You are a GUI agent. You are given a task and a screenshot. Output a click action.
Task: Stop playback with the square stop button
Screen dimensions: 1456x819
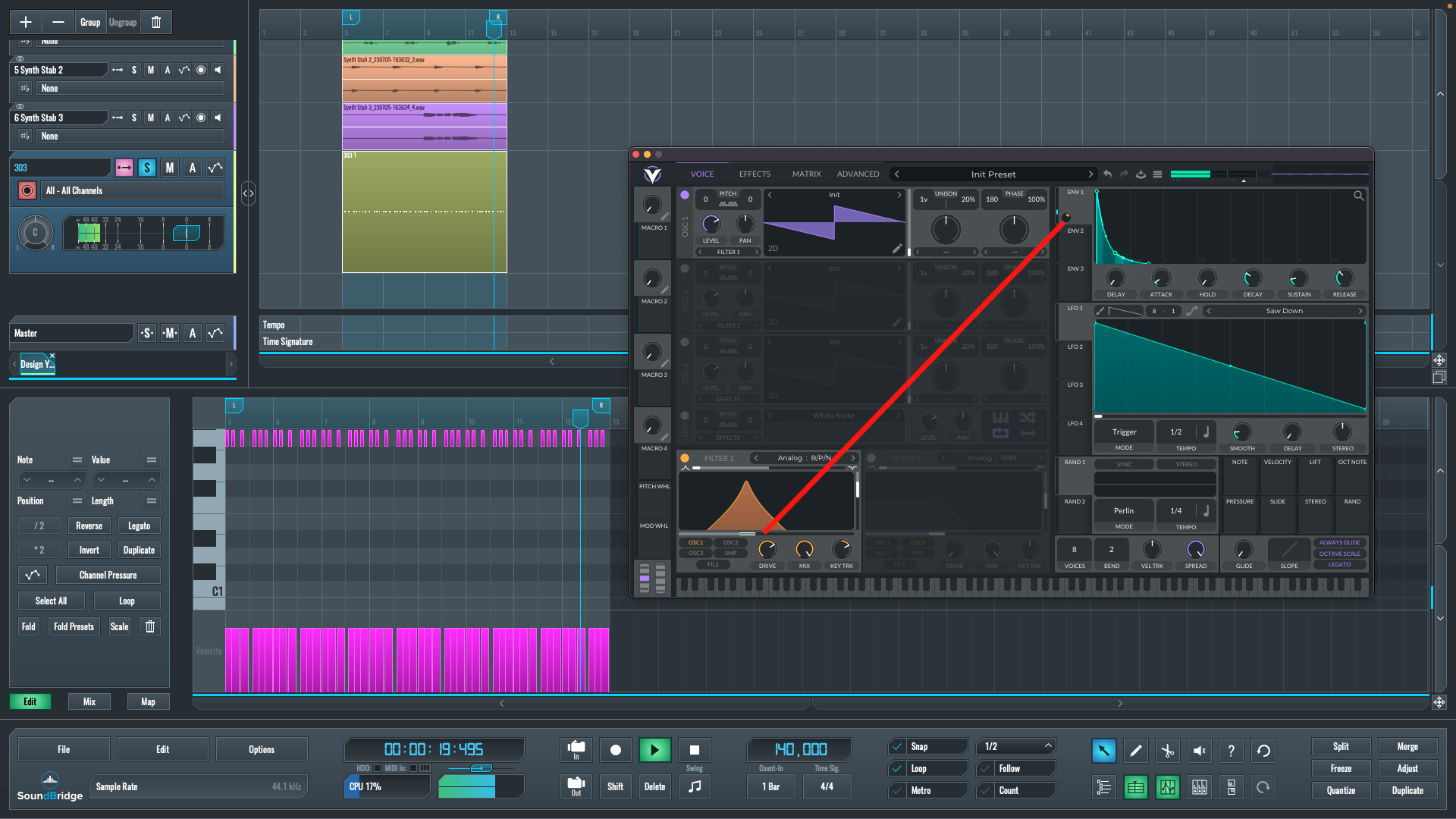pos(694,750)
